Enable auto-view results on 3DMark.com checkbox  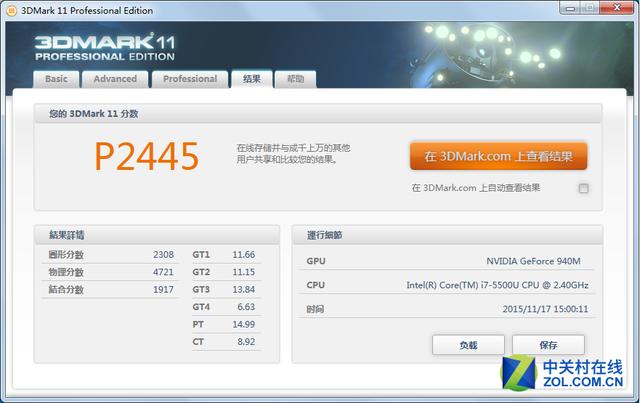point(584,188)
